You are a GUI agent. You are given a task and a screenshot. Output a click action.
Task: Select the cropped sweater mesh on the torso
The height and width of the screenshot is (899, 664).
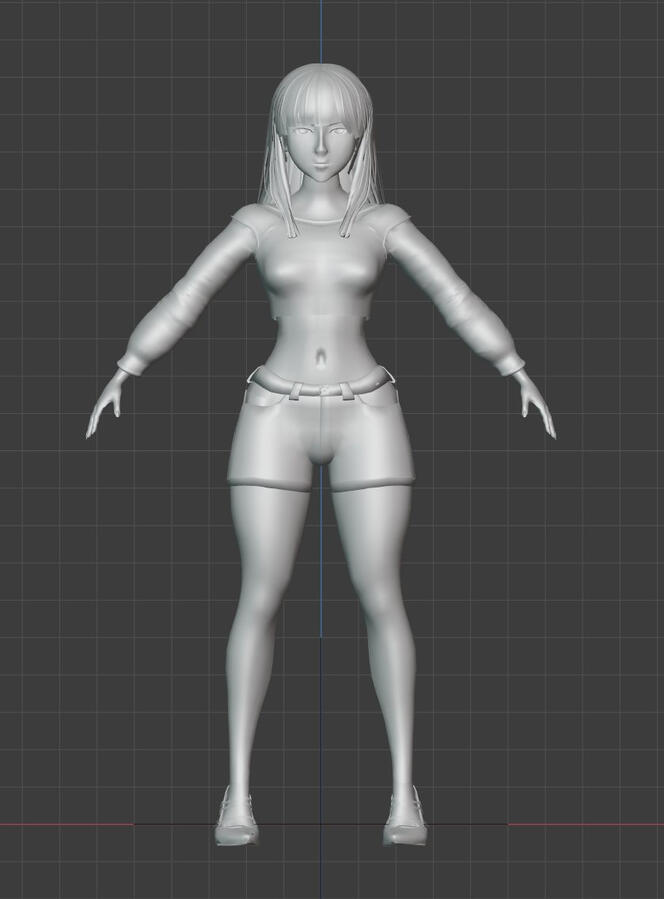tap(320, 270)
